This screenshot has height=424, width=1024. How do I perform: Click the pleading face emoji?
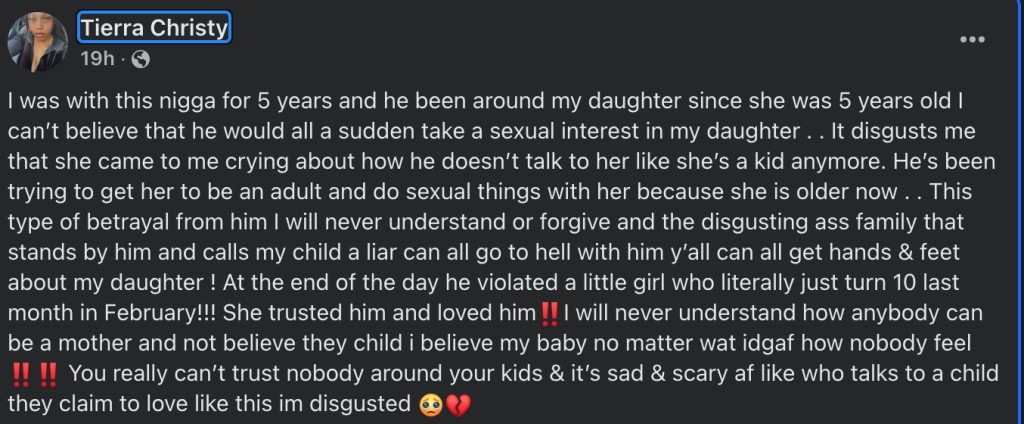430,404
